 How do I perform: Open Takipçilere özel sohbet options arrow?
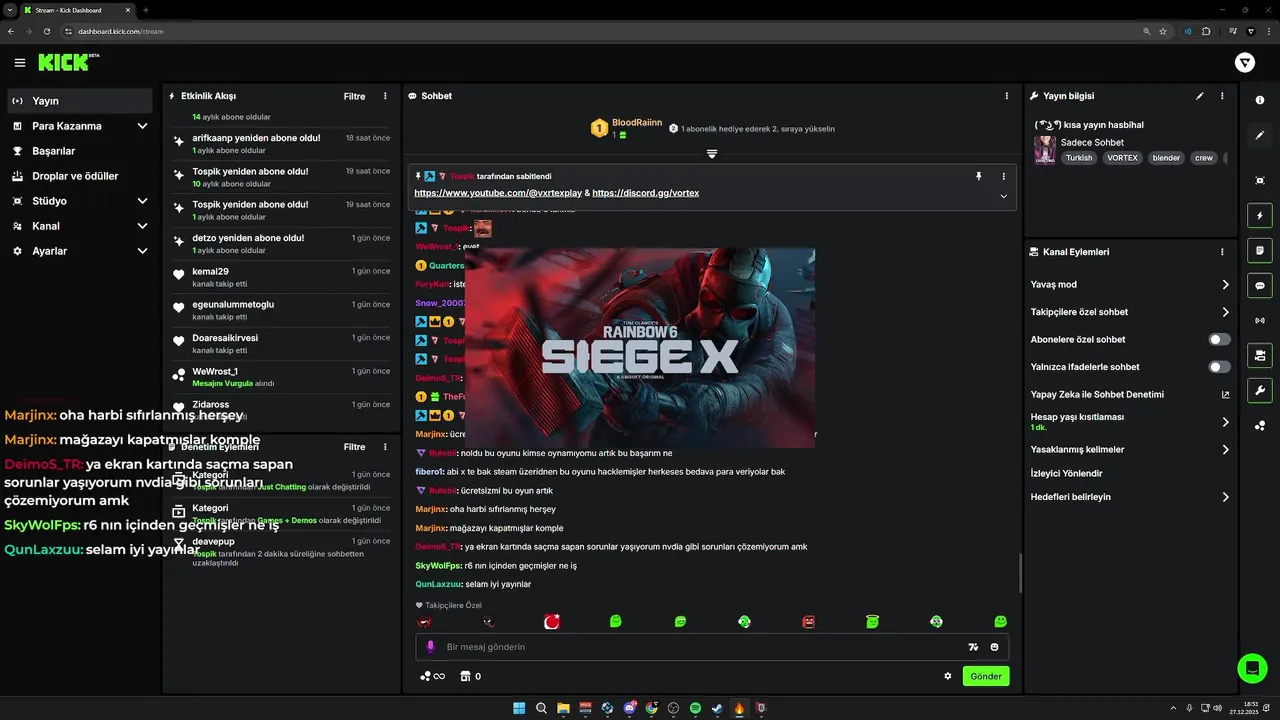[x=1225, y=312]
